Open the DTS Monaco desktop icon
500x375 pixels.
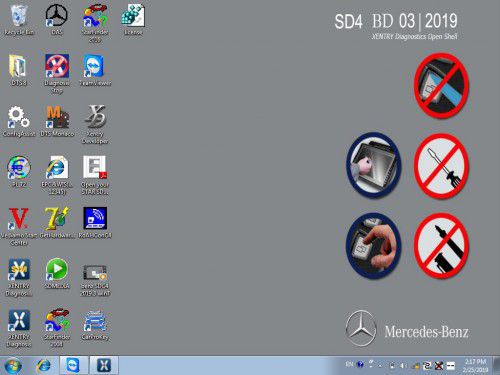click(57, 121)
